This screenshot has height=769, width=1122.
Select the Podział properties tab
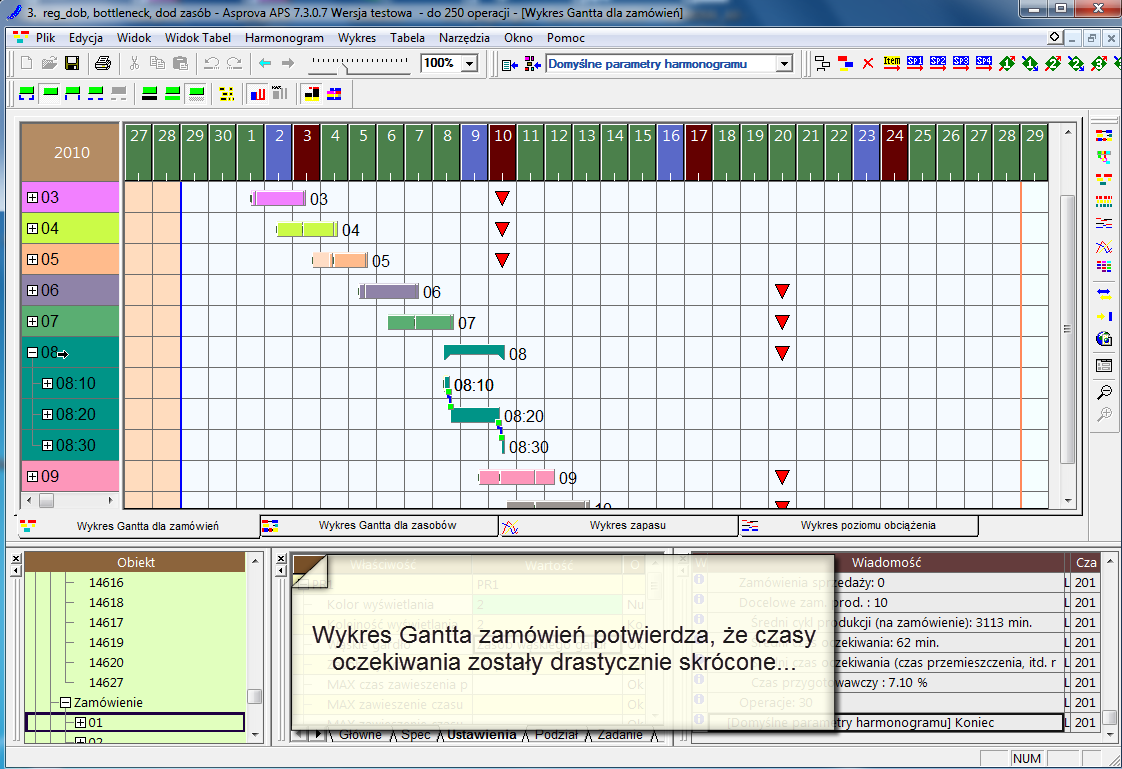(556, 735)
